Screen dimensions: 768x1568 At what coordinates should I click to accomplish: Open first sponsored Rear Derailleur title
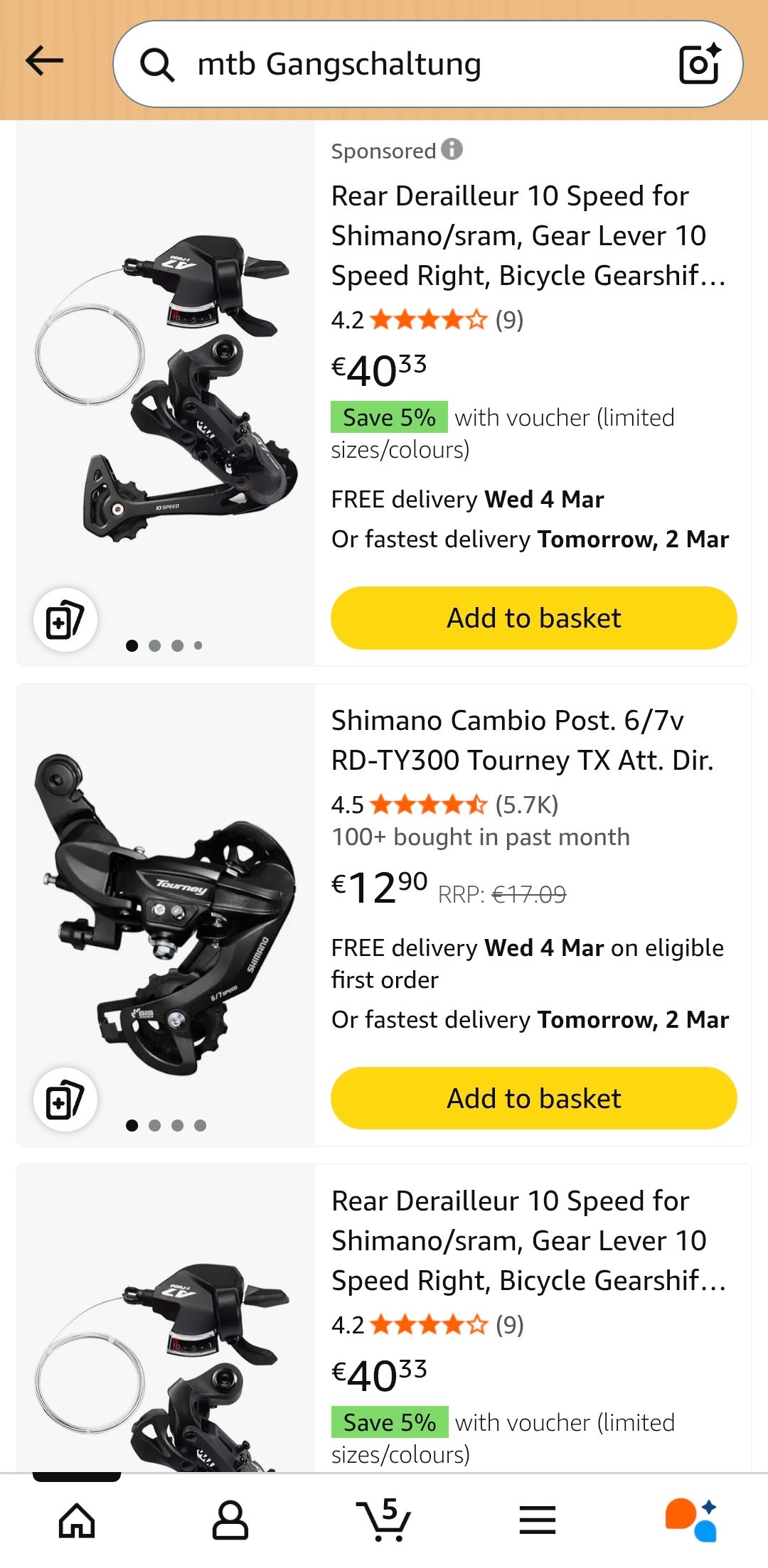[528, 235]
